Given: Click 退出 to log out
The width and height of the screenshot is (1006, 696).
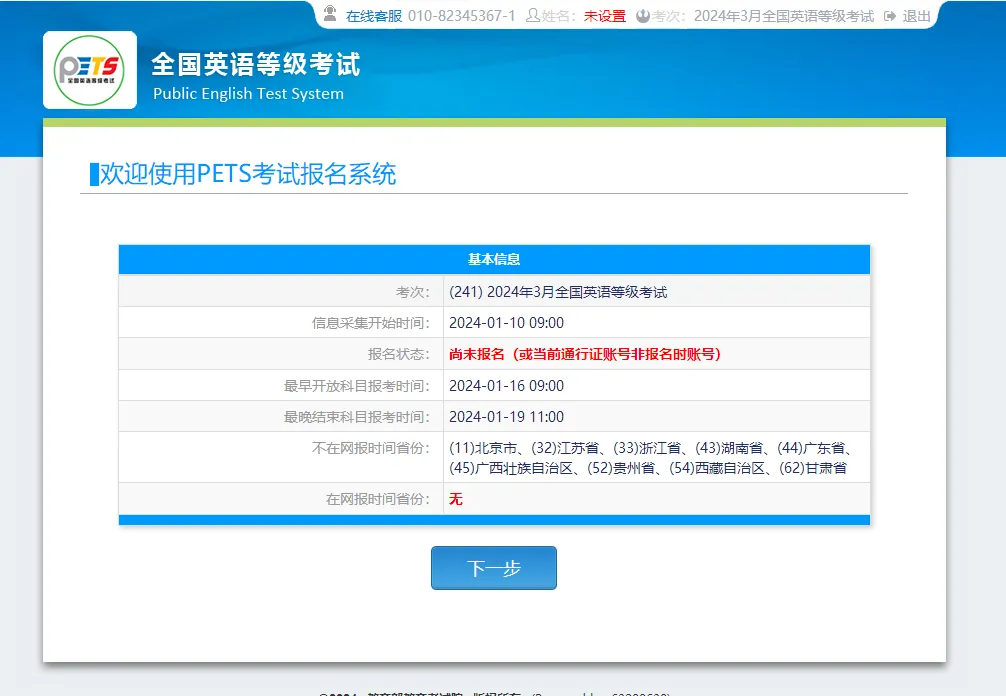Looking at the screenshot, I should (916, 16).
